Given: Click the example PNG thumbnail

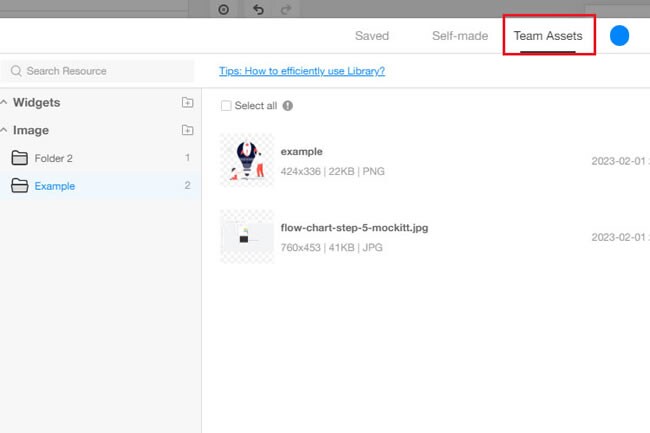Looking at the screenshot, I should tap(247, 160).
